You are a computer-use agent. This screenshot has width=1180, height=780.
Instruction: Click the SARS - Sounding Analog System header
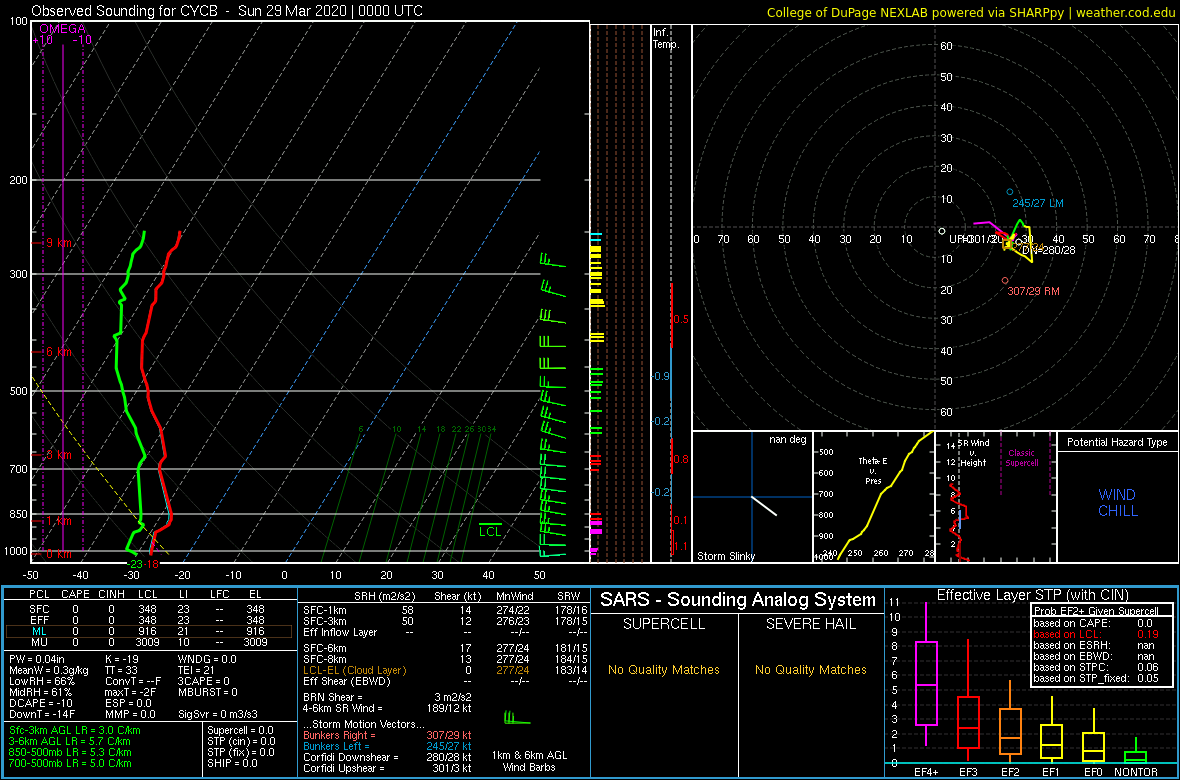pos(738,600)
